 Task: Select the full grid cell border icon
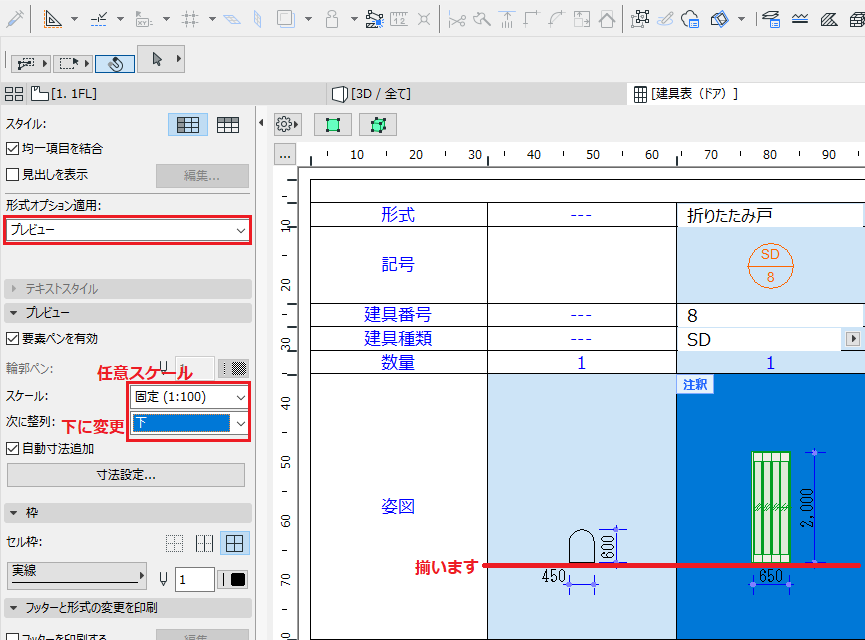pos(234,543)
